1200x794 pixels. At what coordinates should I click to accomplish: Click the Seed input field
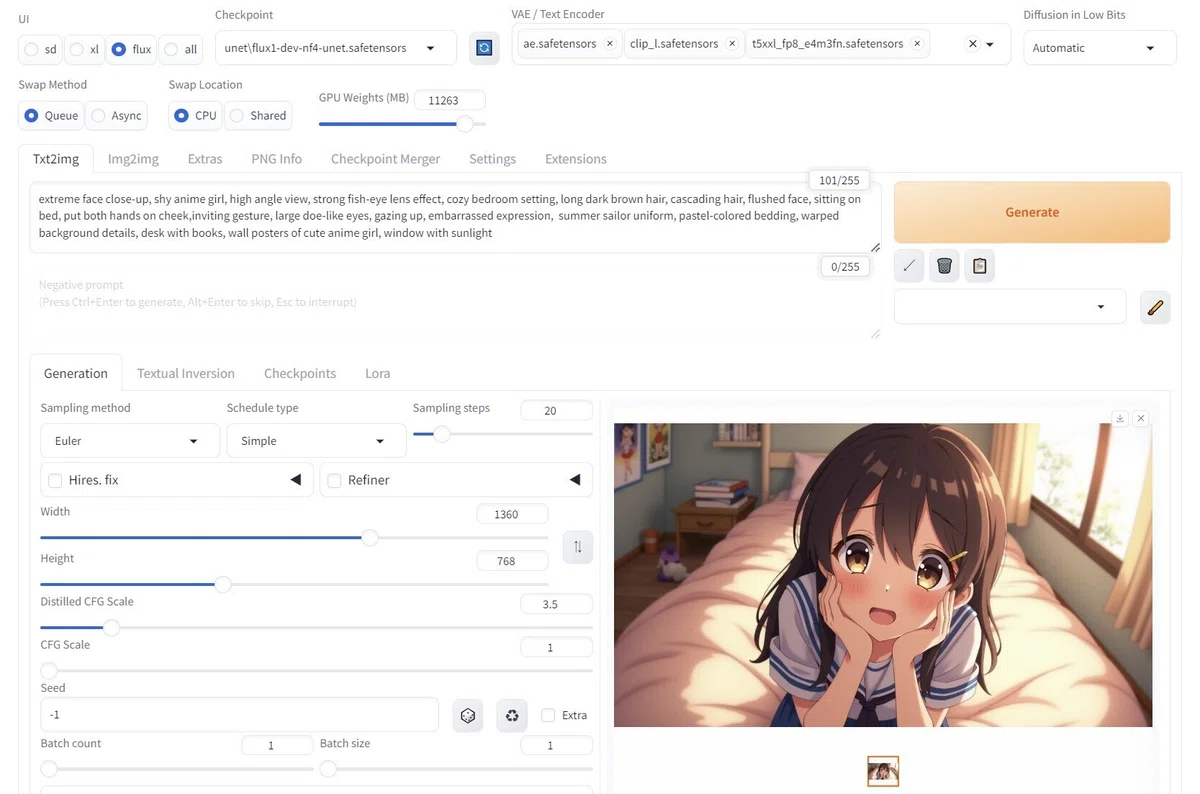point(240,715)
